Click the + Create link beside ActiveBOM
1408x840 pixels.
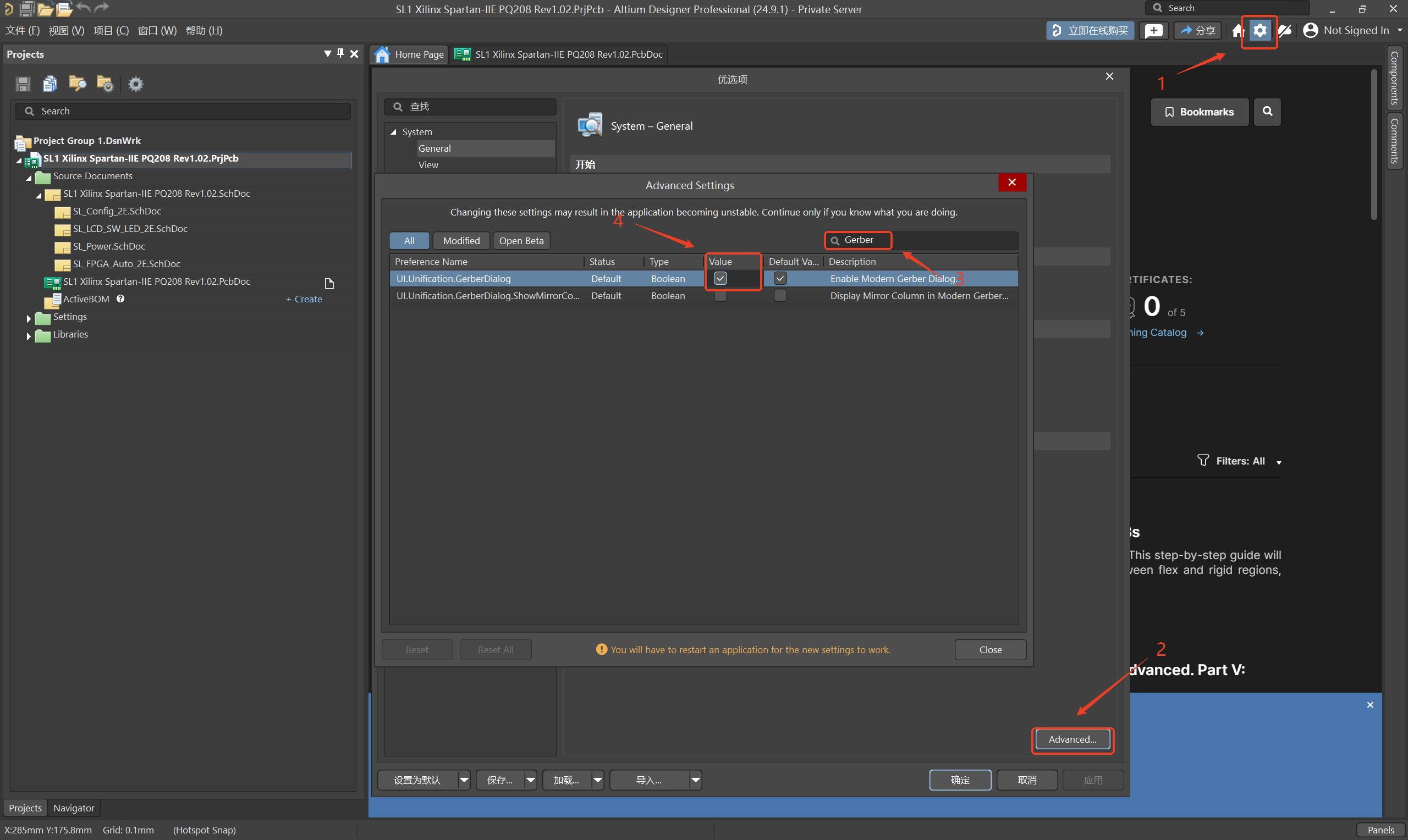304,299
